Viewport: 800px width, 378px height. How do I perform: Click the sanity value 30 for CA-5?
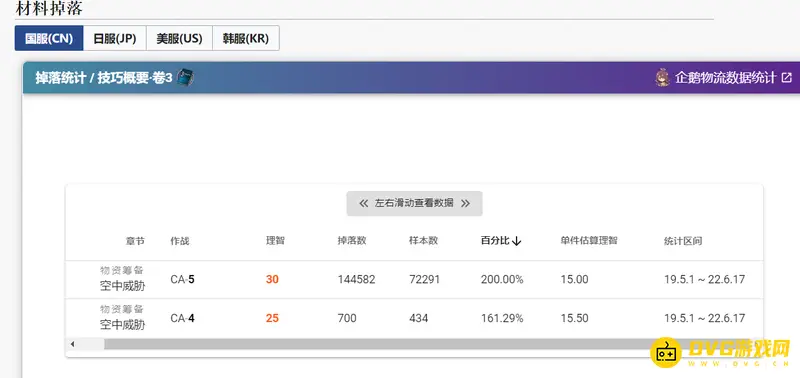272,280
